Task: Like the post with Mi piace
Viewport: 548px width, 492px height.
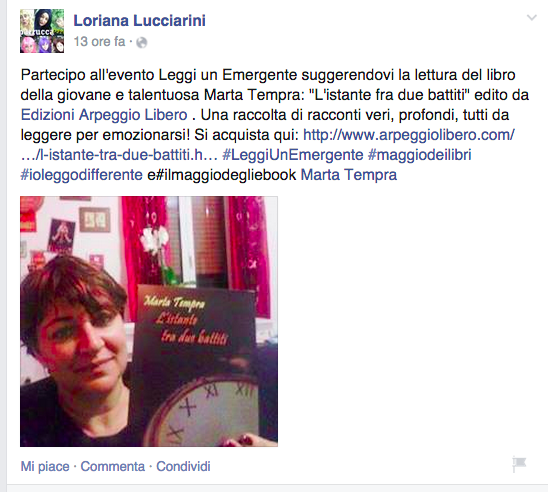Action: point(45,466)
